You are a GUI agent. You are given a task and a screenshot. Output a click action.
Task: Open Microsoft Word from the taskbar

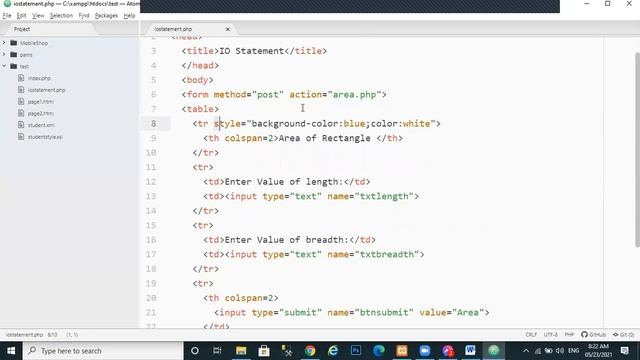coord(471,351)
